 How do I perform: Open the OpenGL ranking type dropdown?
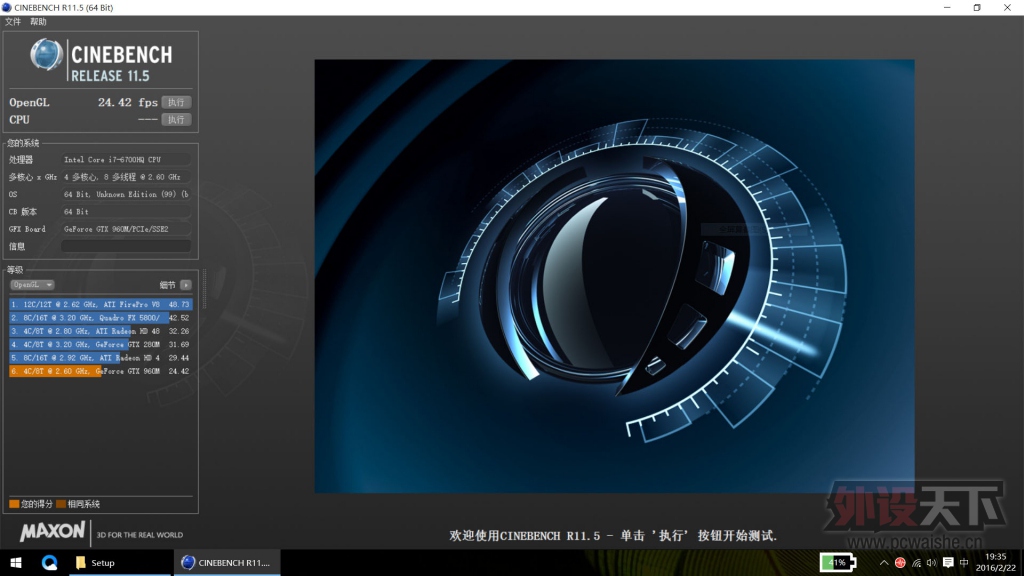pos(32,285)
